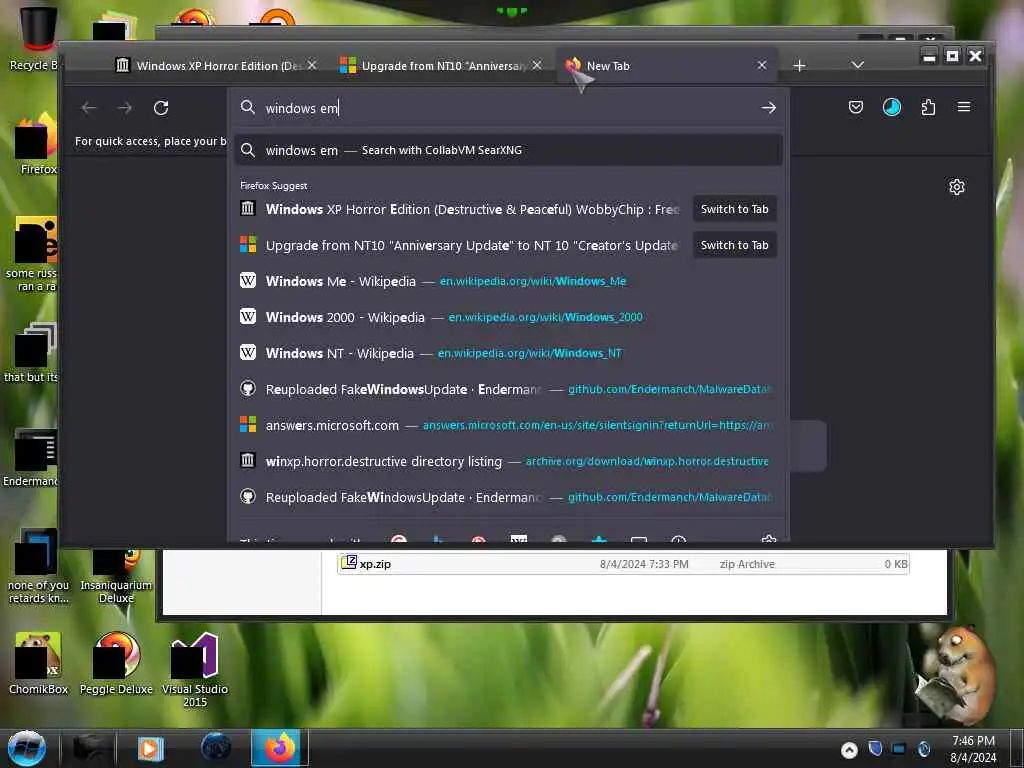This screenshot has width=1024, height=768.
Task: Click '8/4/2024 7:33 PM' date in explorer
Action: (x=644, y=564)
